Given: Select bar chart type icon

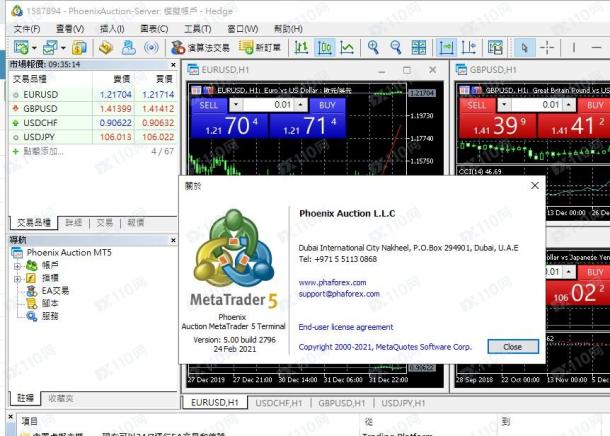Looking at the screenshot, I should click(x=301, y=47).
